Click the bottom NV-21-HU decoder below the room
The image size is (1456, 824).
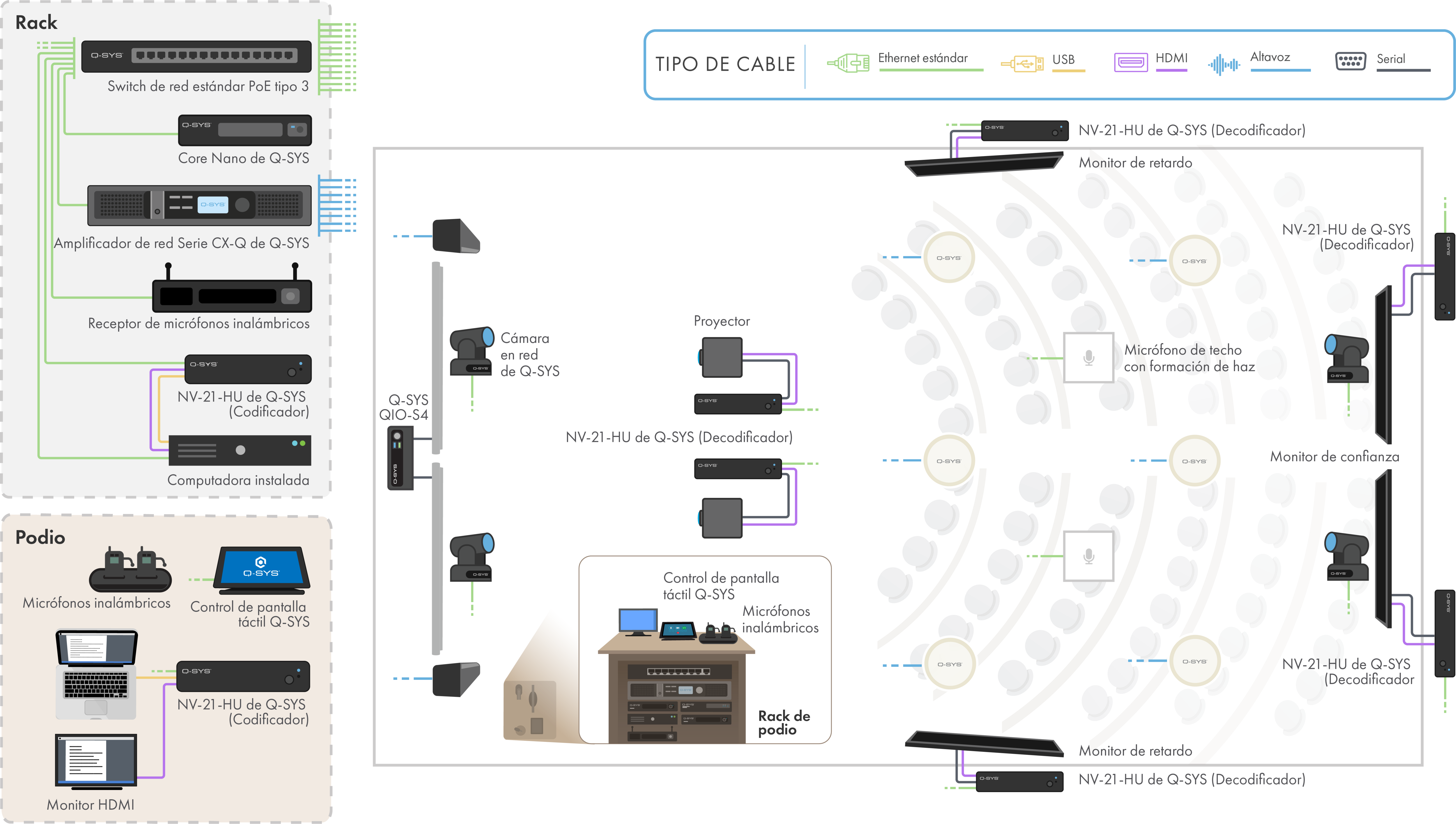[1019, 781]
